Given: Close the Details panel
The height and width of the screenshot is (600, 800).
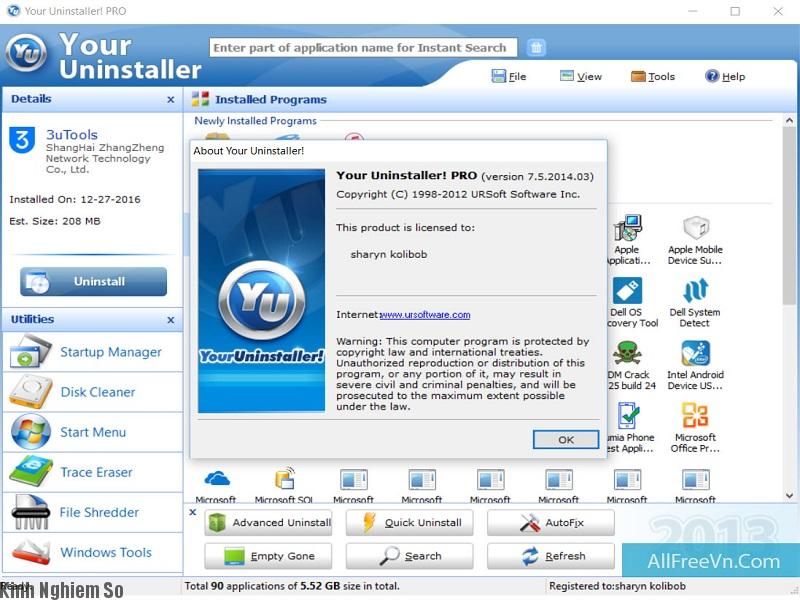Looking at the screenshot, I should [x=171, y=99].
